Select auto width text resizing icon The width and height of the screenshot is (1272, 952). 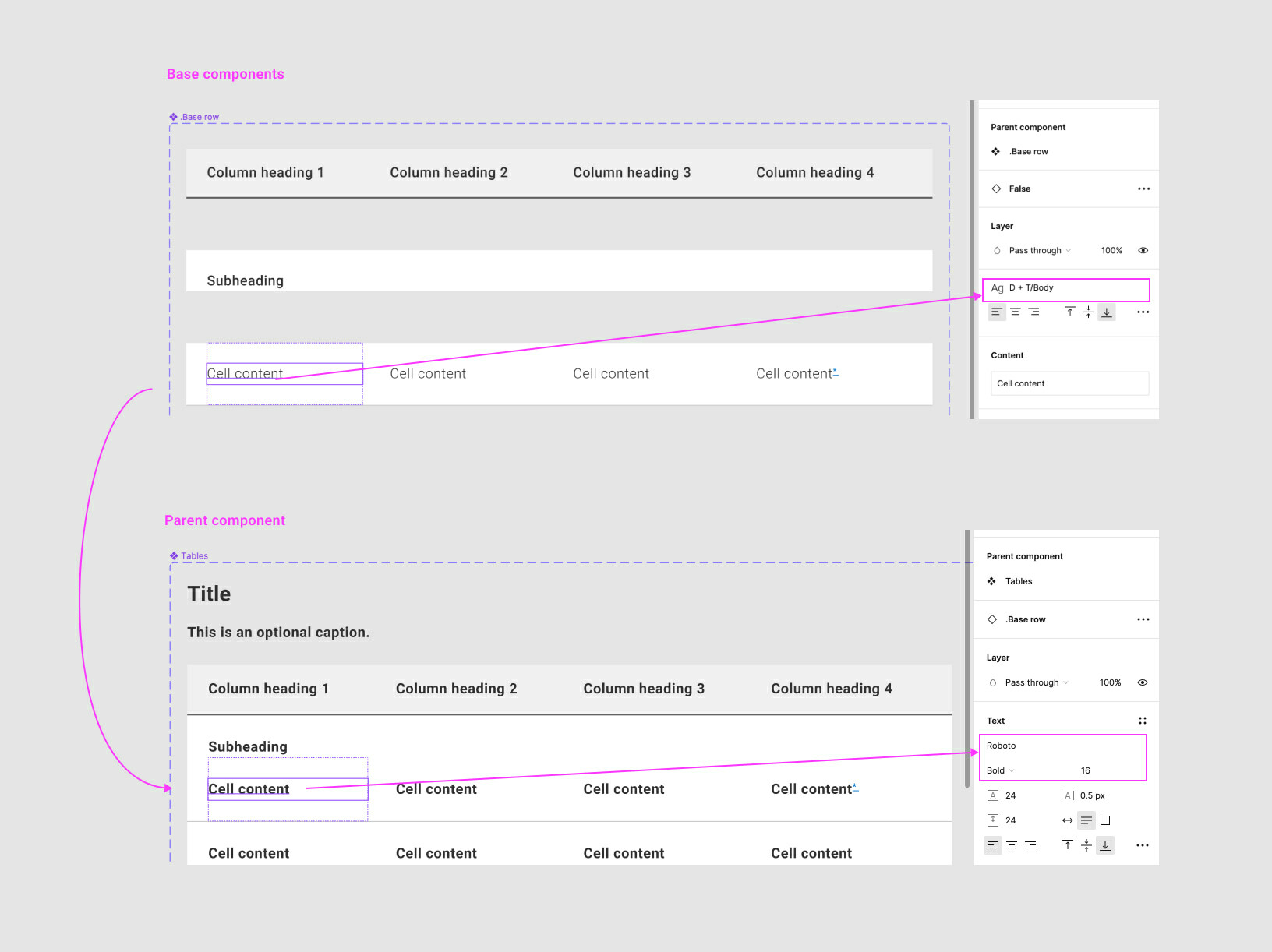tap(1068, 820)
